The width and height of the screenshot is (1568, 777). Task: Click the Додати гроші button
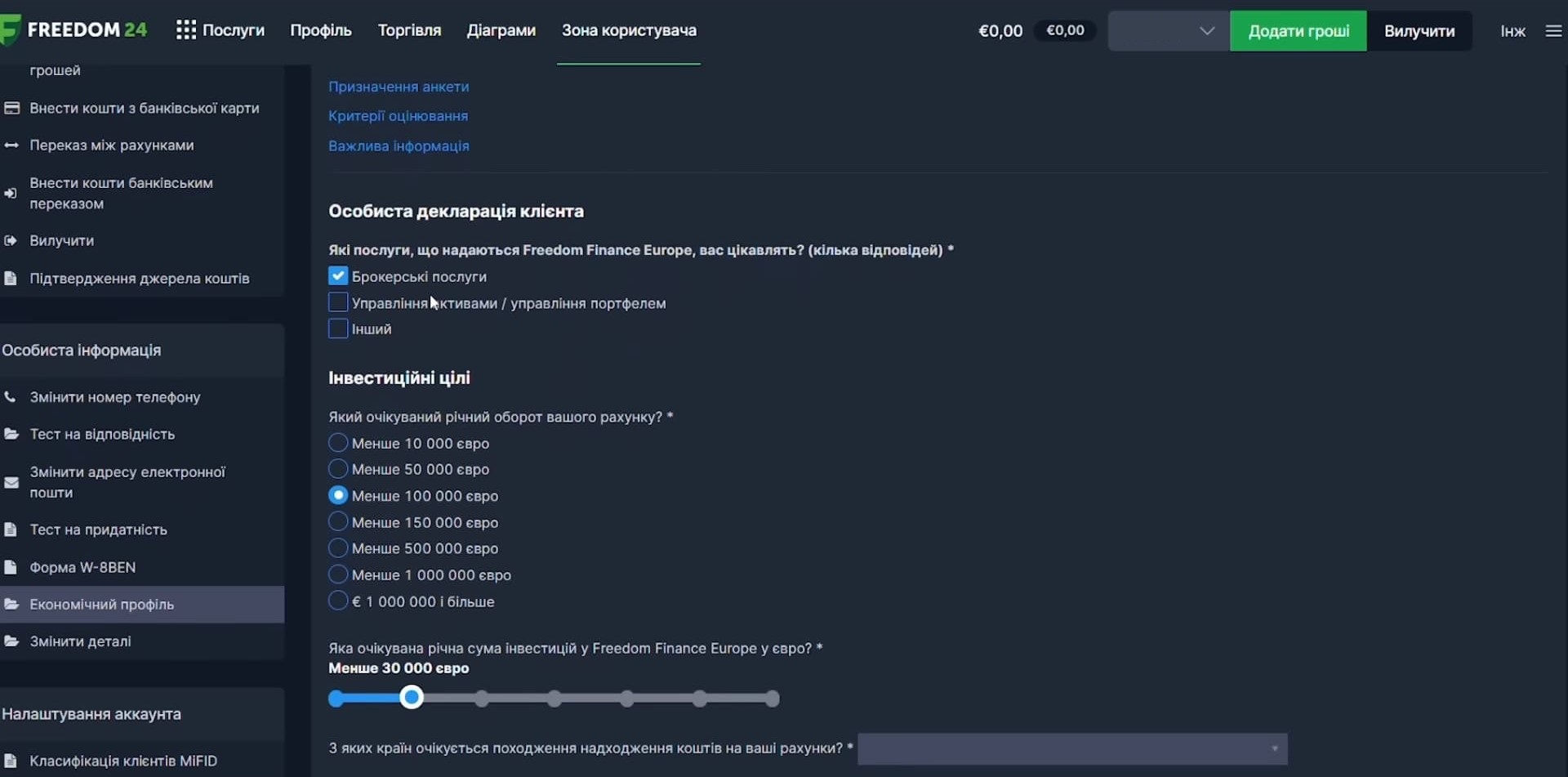pos(1298,31)
